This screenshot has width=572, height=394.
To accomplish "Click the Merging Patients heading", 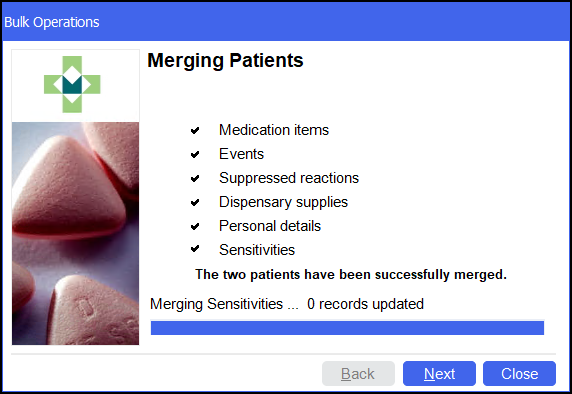I will [225, 61].
